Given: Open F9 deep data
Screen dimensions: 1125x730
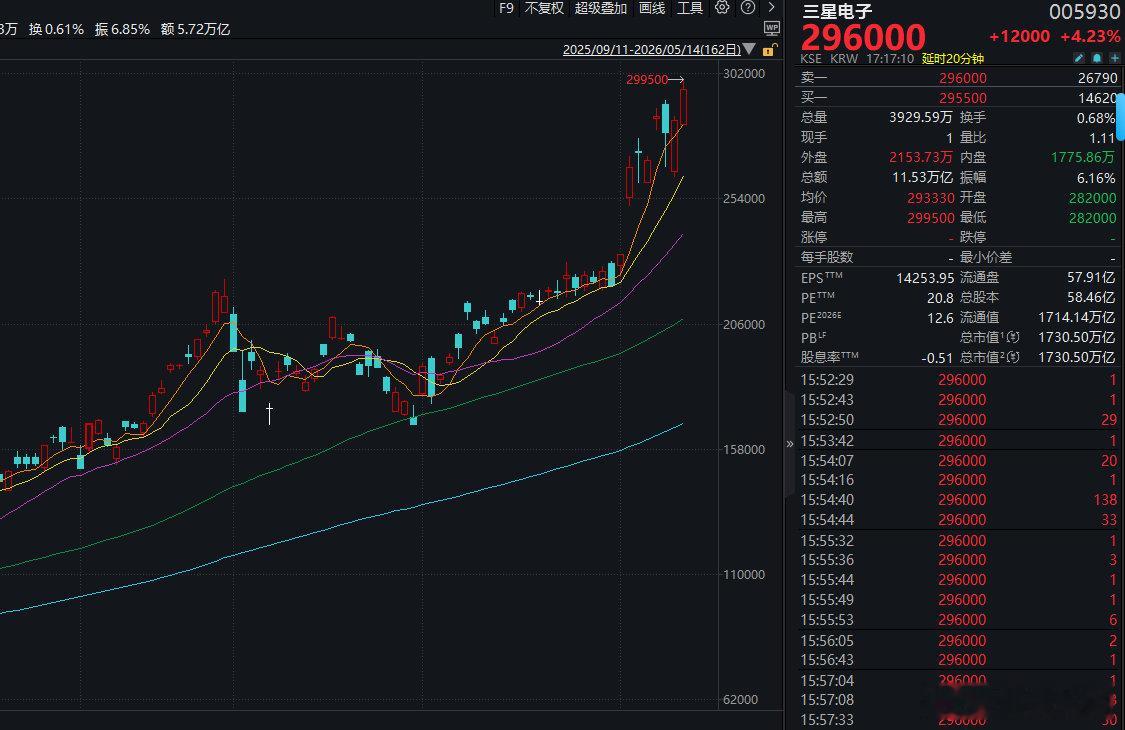Looking at the screenshot, I should pos(507,8).
